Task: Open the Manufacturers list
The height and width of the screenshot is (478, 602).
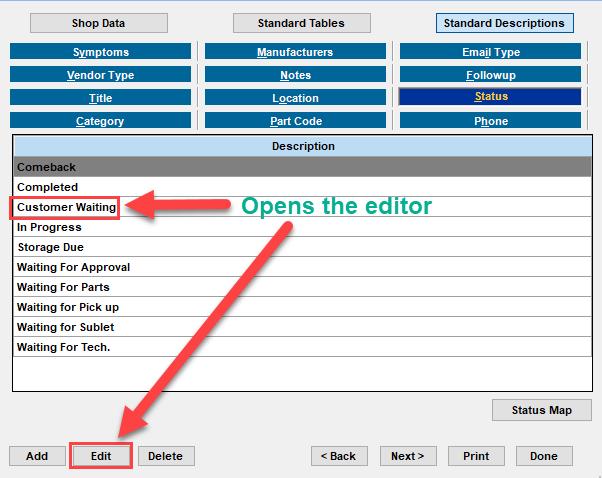Action: [x=295, y=52]
